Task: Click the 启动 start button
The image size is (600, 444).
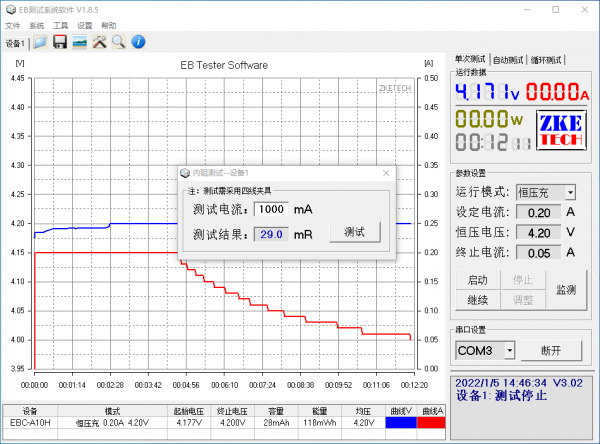Action: [477, 280]
